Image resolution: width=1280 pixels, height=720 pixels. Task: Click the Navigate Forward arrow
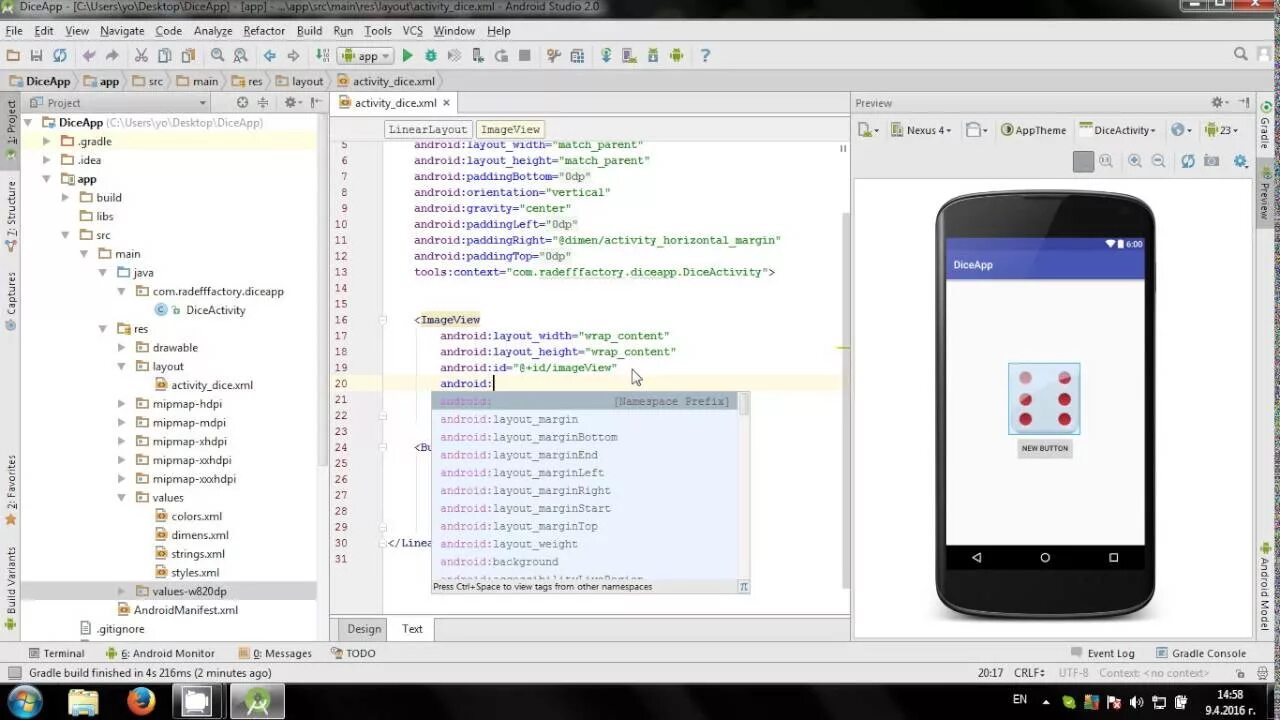[293, 56]
